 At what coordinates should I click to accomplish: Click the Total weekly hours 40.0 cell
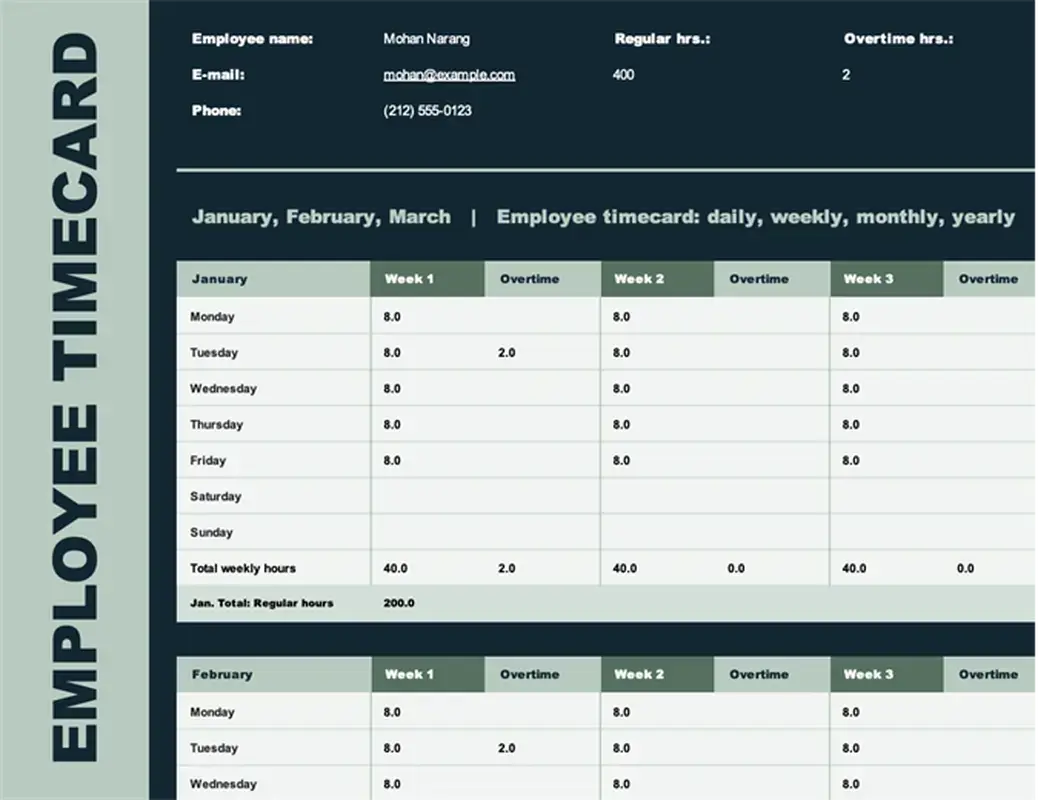[396, 568]
